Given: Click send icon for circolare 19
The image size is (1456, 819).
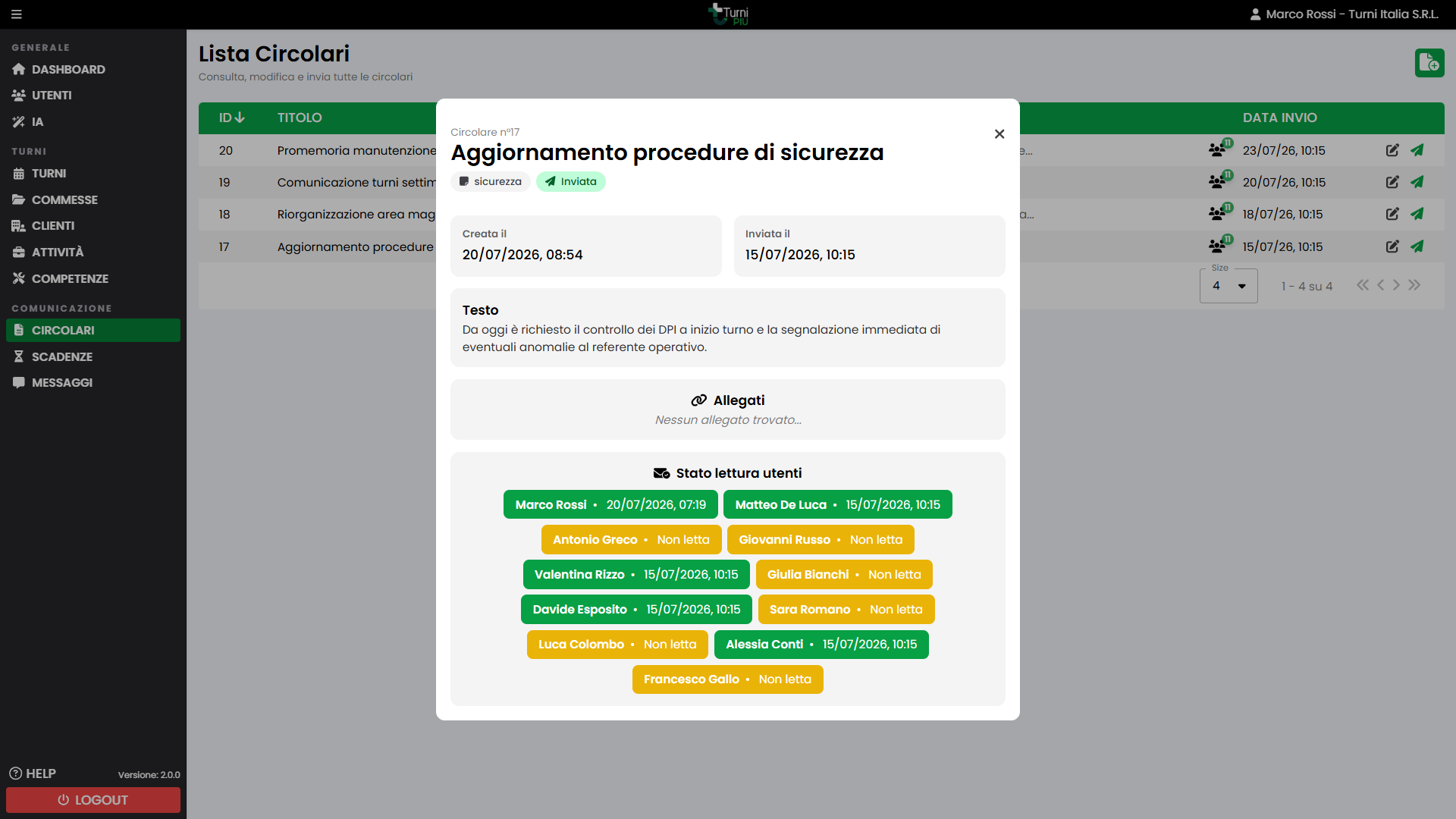Looking at the screenshot, I should pos(1417,182).
